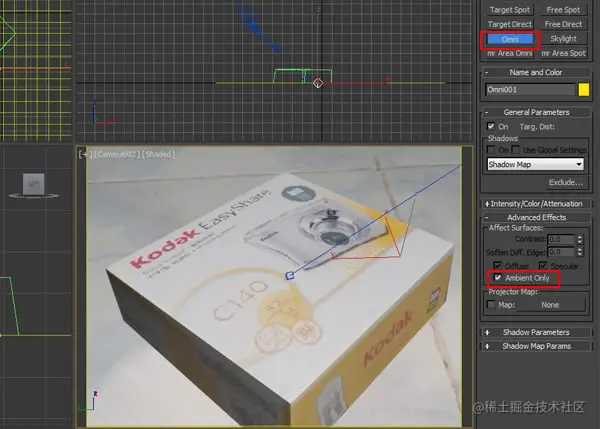This screenshot has height=429, width=600.
Task: Click the ViewCube in left viewport
Action: tap(34, 186)
